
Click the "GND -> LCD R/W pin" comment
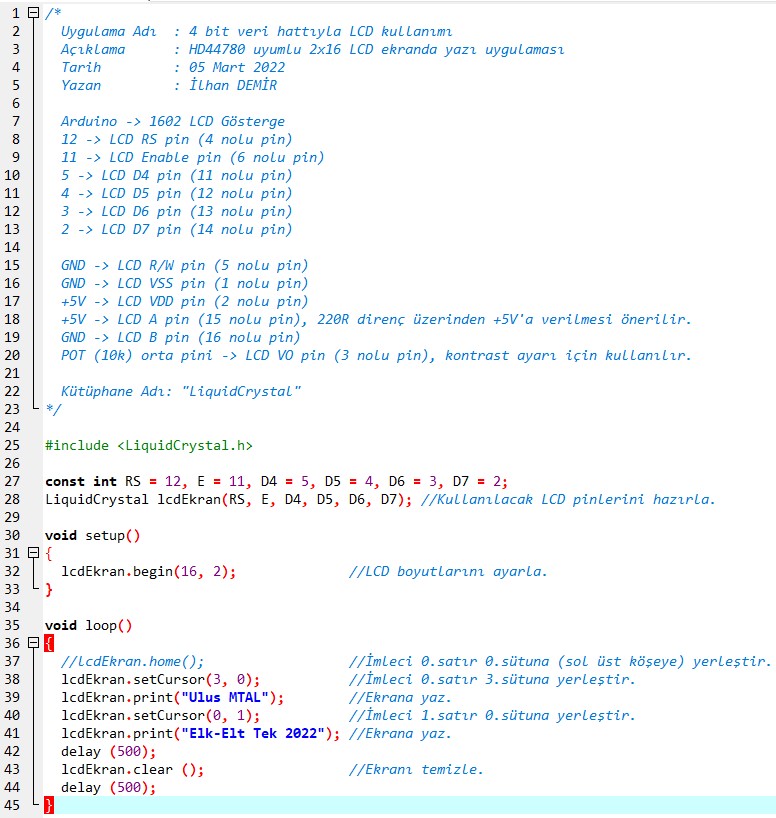point(133,265)
